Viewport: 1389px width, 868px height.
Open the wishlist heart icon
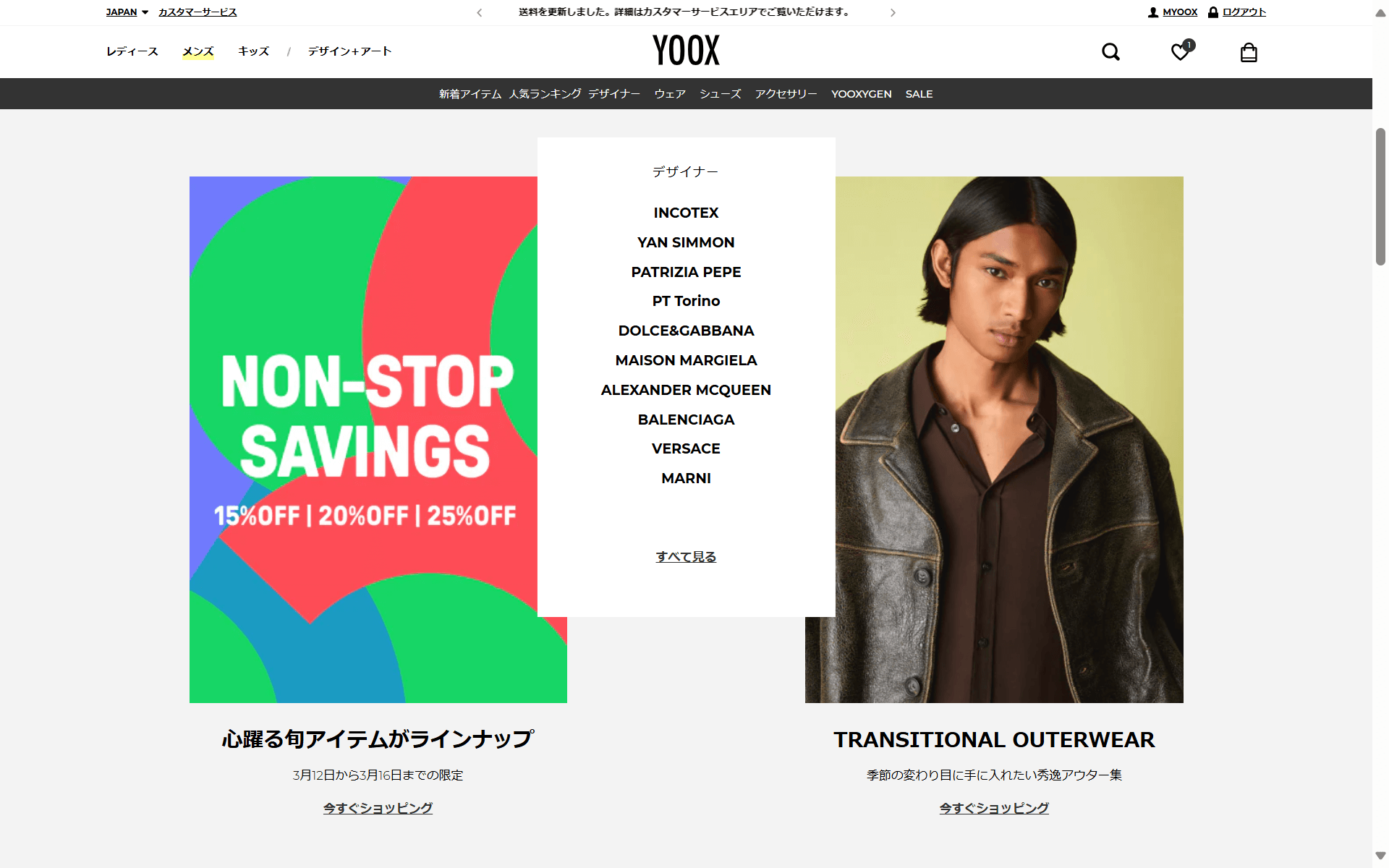[1181, 51]
